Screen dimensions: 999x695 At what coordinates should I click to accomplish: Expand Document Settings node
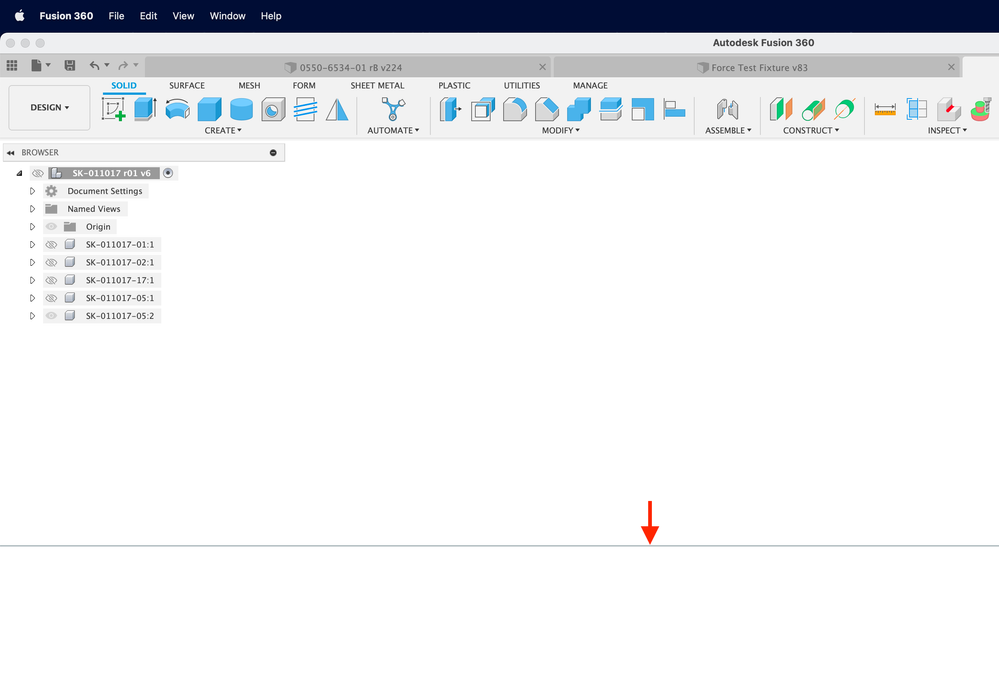[x=32, y=191]
